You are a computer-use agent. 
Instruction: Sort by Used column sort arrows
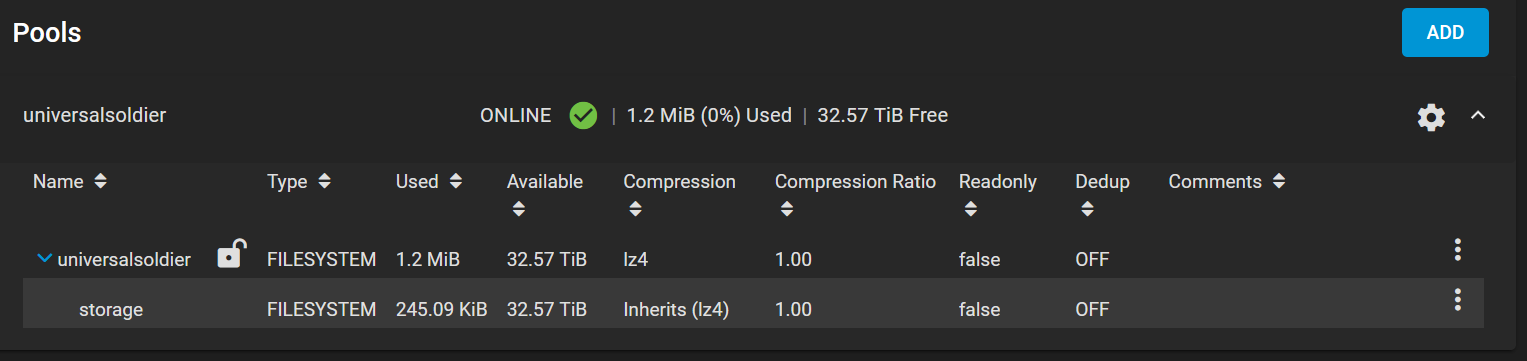tap(456, 182)
